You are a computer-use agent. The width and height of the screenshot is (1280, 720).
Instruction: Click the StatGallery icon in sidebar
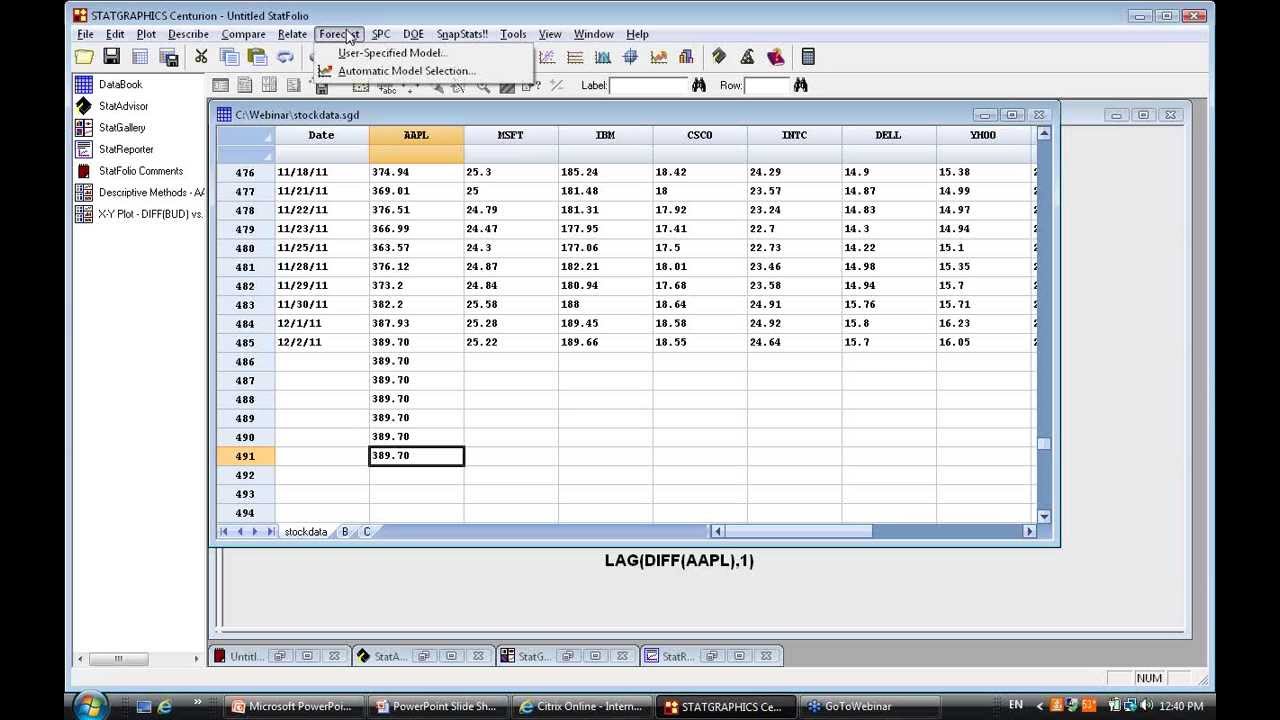84,128
